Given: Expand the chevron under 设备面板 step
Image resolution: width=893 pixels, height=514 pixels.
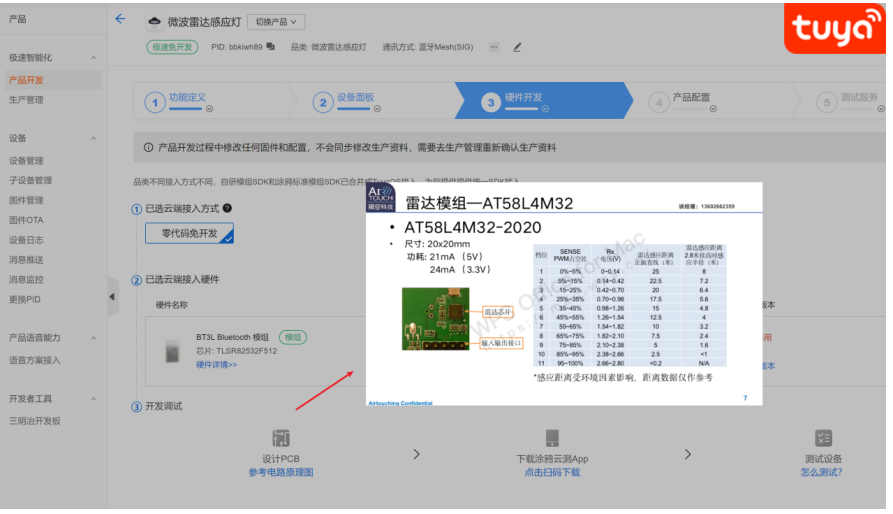Looking at the screenshot, I should (377, 109).
